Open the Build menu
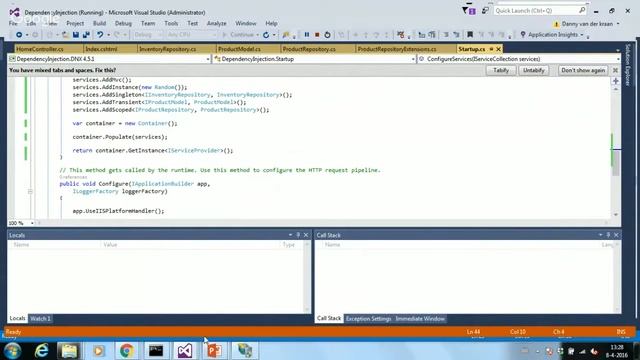 [99, 23]
